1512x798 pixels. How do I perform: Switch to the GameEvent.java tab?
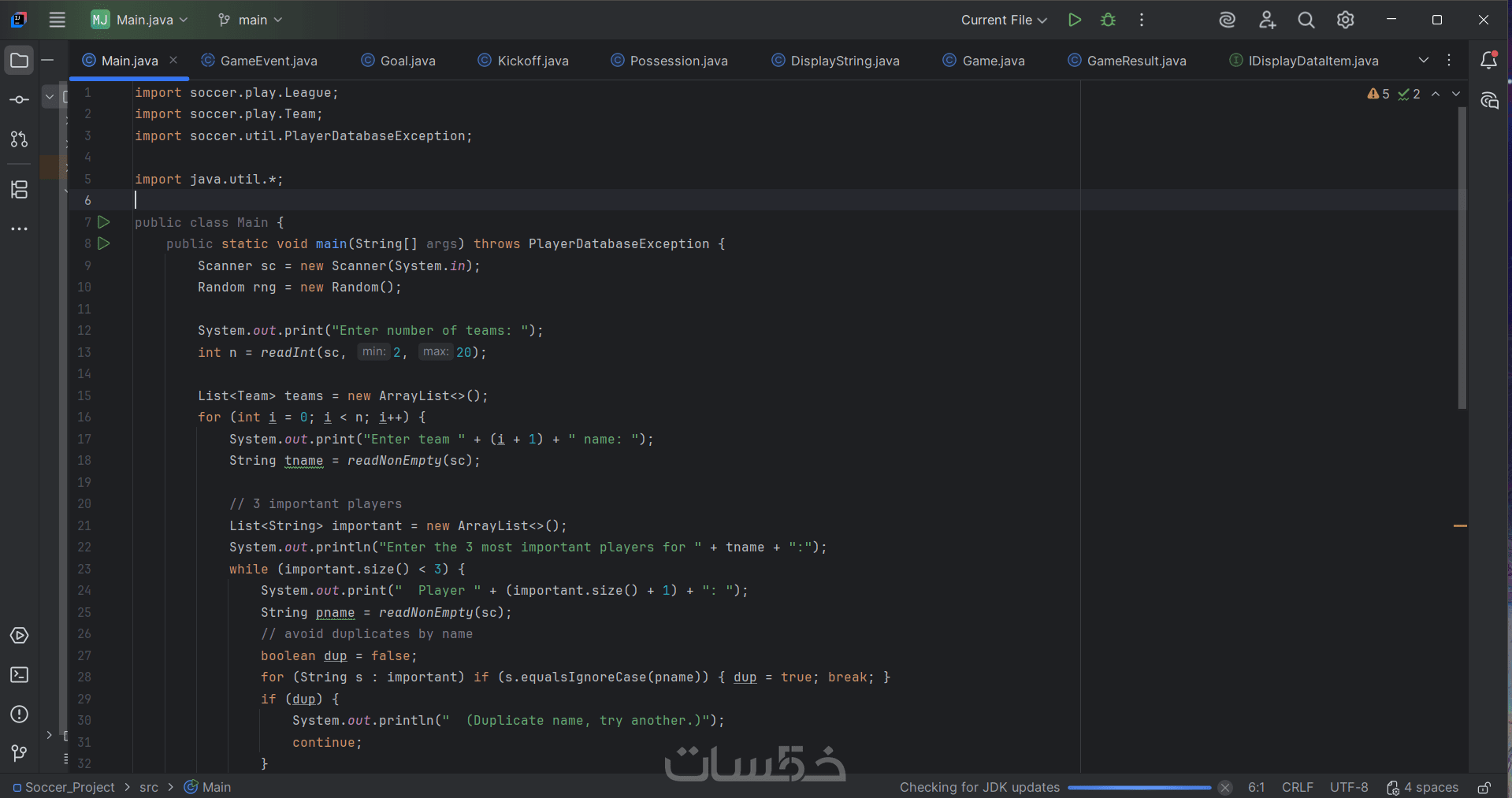pos(259,61)
